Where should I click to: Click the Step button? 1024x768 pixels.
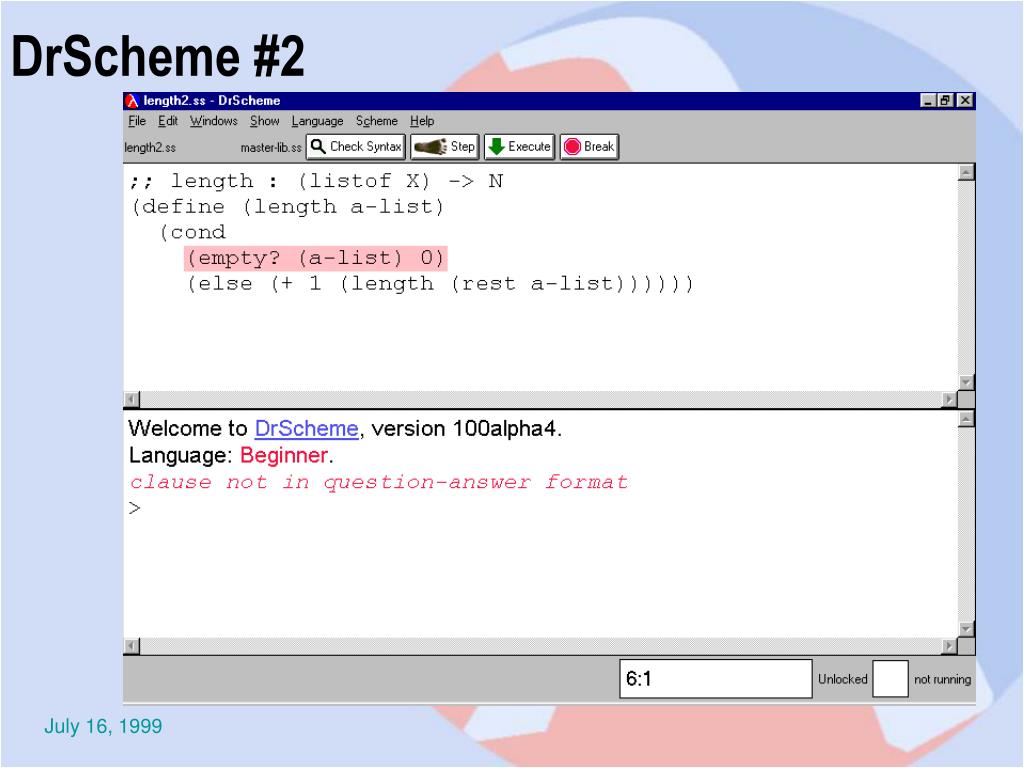445,146
